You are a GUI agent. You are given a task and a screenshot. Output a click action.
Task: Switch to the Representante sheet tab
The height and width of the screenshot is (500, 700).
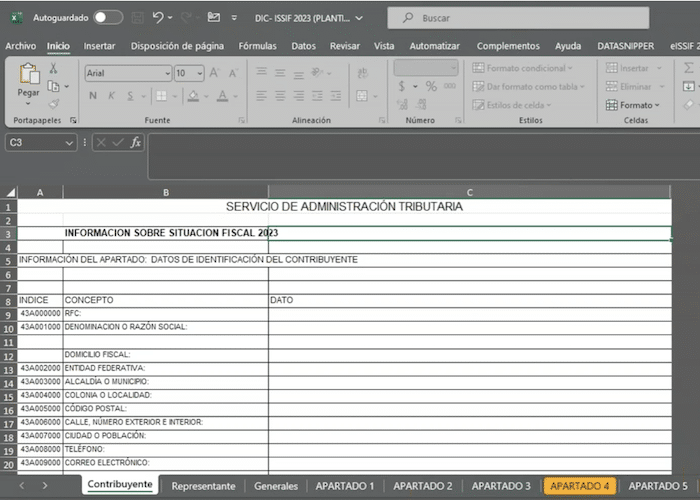pyautogui.click(x=203, y=486)
